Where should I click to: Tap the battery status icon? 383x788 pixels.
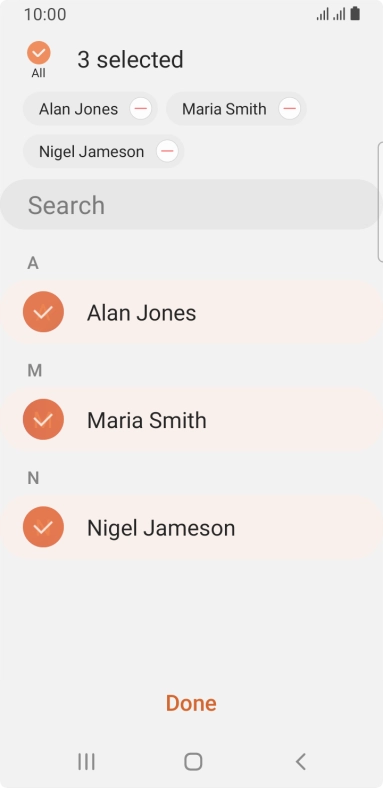tap(355, 14)
